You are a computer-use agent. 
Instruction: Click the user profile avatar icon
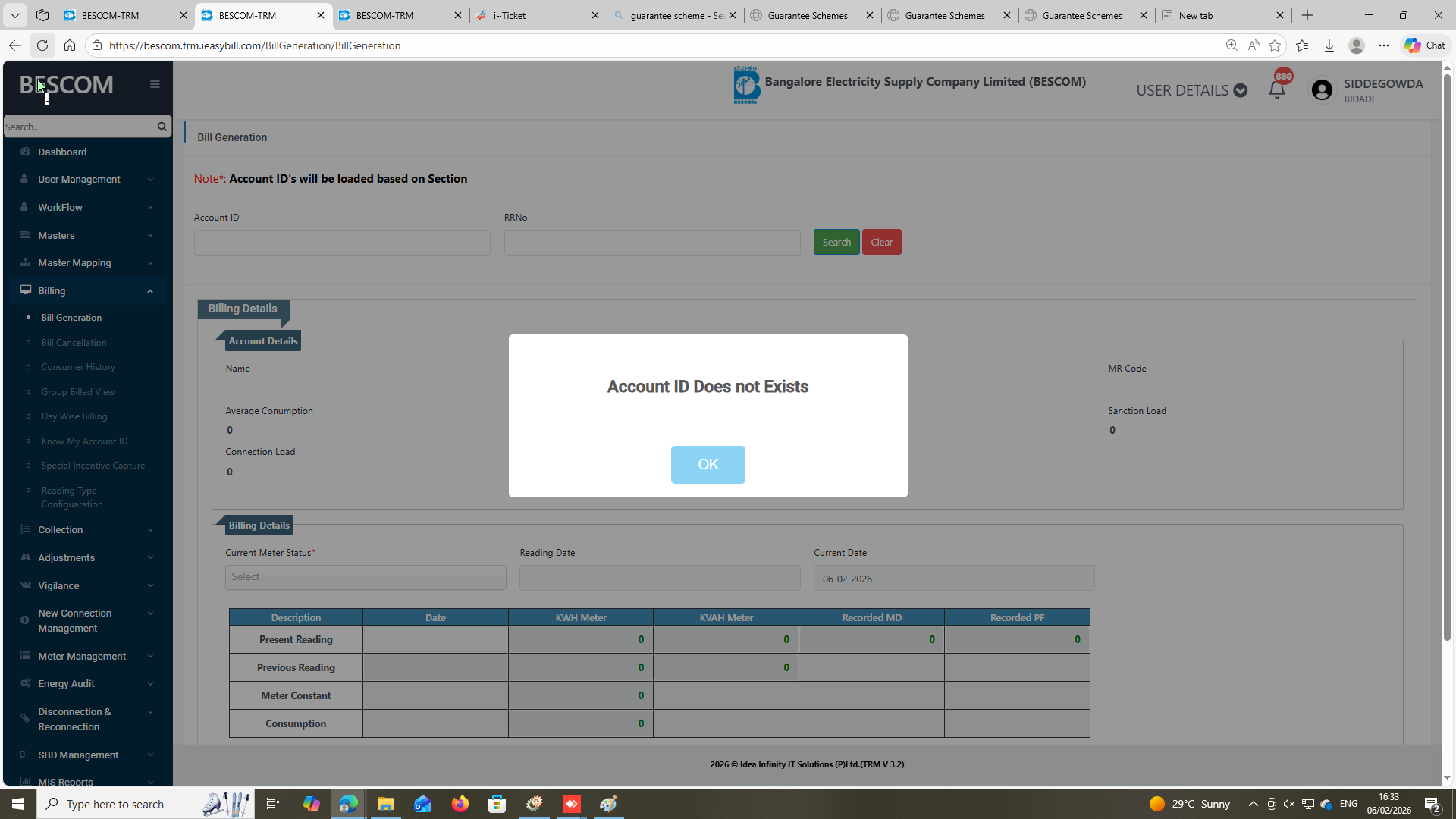pyautogui.click(x=1322, y=90)
